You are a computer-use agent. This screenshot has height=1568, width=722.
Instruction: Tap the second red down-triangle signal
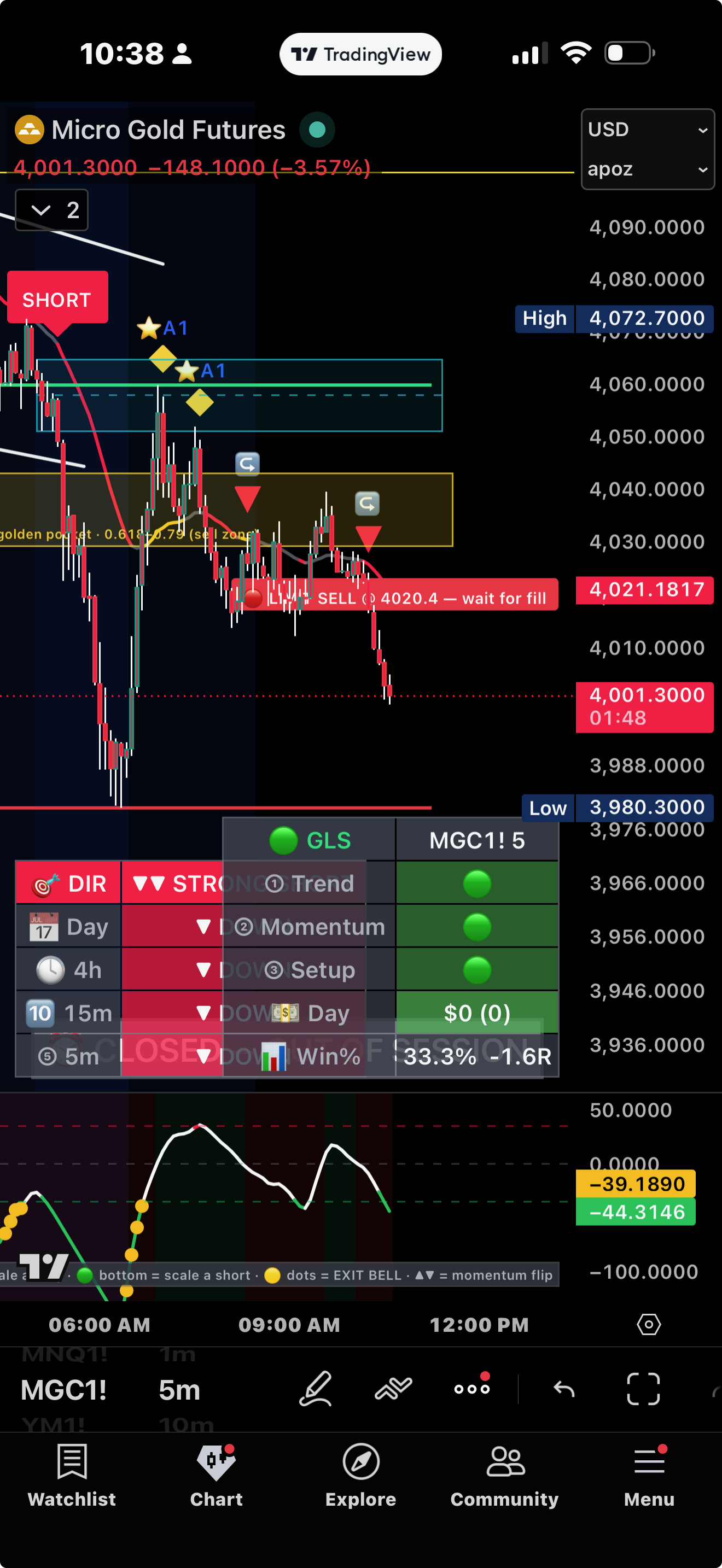coord(368,539)
